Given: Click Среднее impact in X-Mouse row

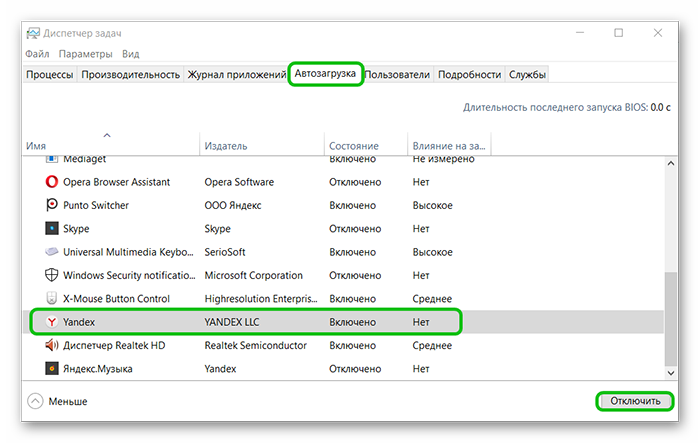Looking at the screenshot, I should (432, 299).
